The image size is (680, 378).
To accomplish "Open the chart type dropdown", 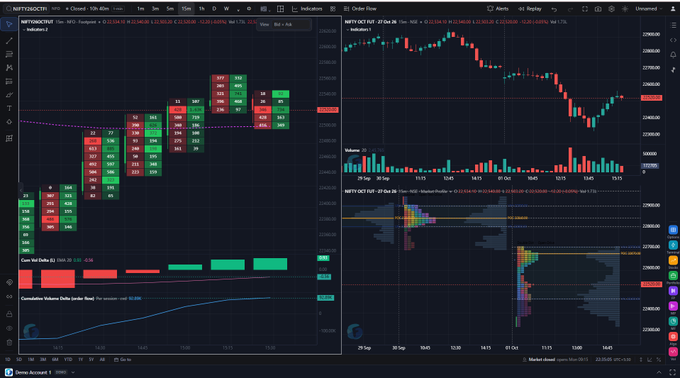I will [264, 9].
